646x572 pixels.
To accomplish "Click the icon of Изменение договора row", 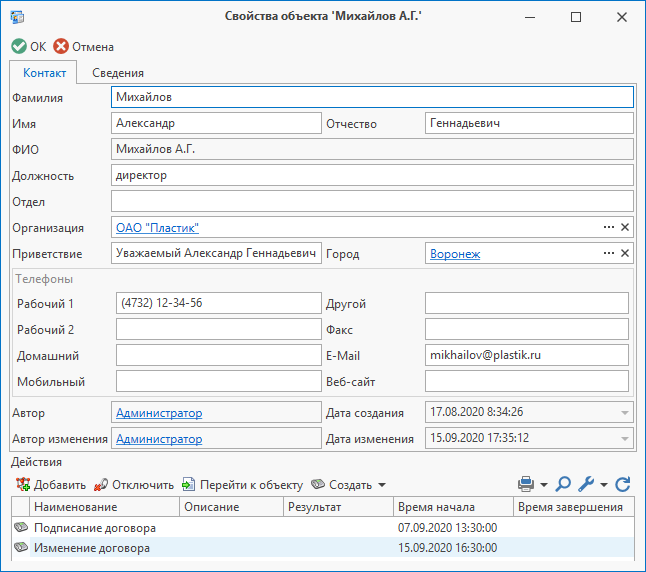I will [21, 547].
